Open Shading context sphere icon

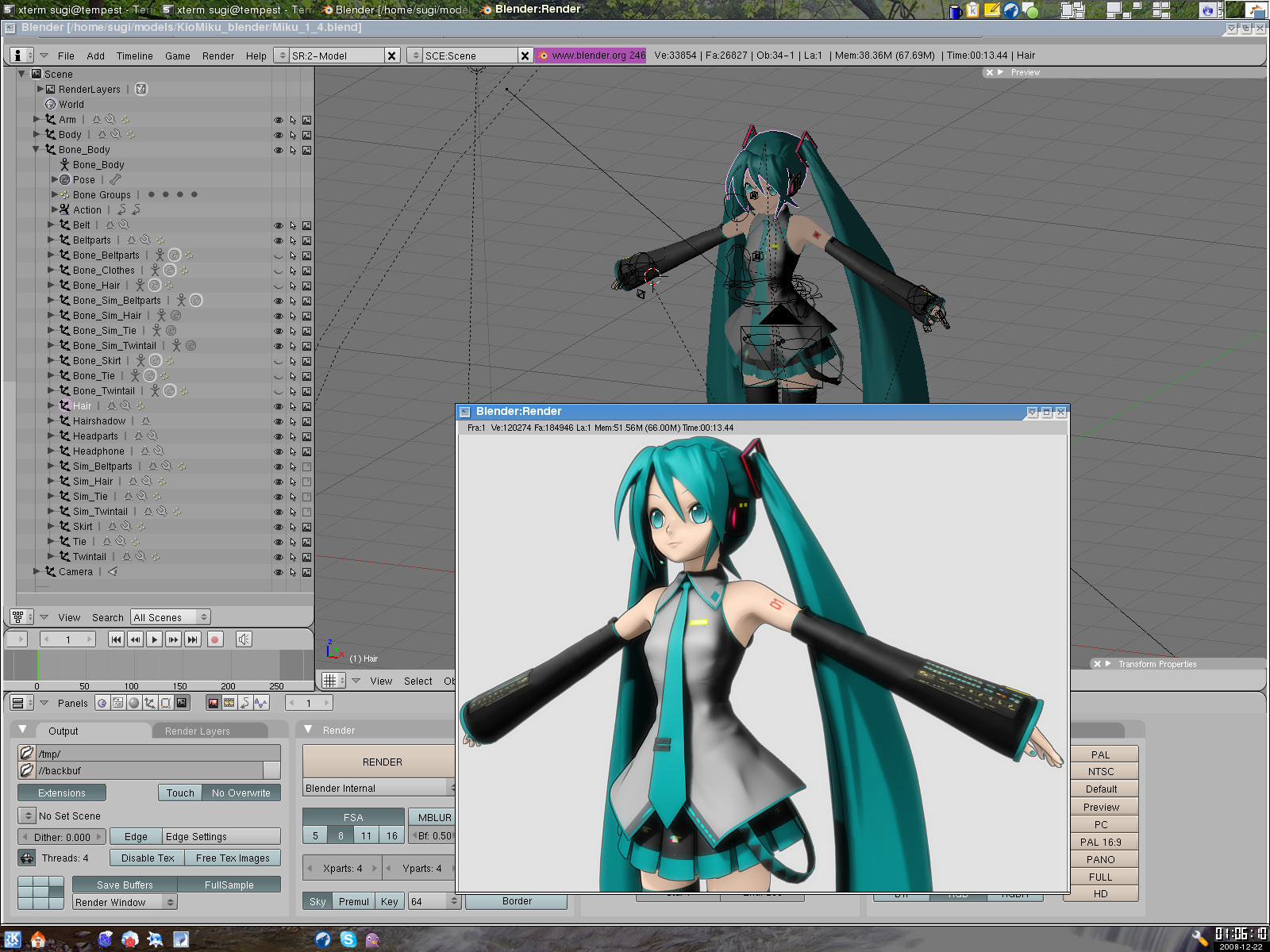[133, 703]
